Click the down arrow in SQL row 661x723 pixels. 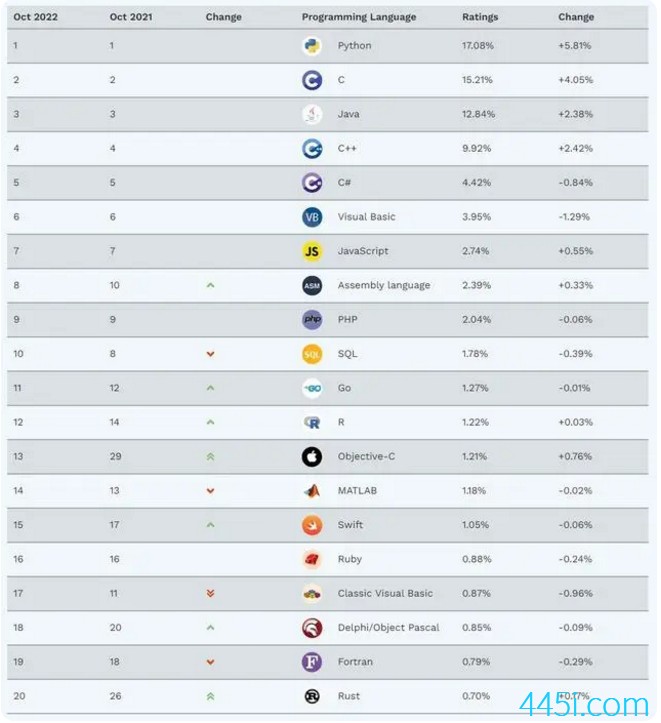211,354
